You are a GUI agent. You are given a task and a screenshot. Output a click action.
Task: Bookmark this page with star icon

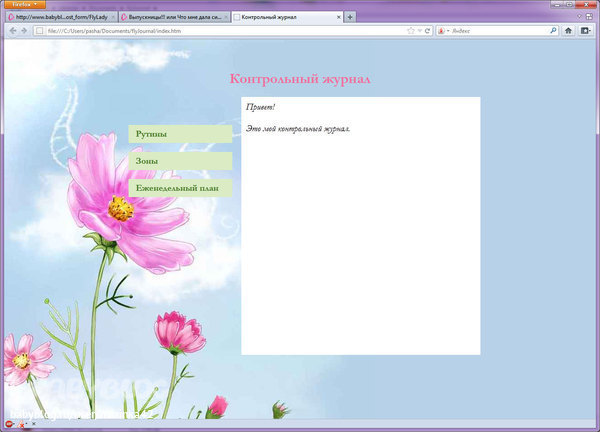(411, 31)
